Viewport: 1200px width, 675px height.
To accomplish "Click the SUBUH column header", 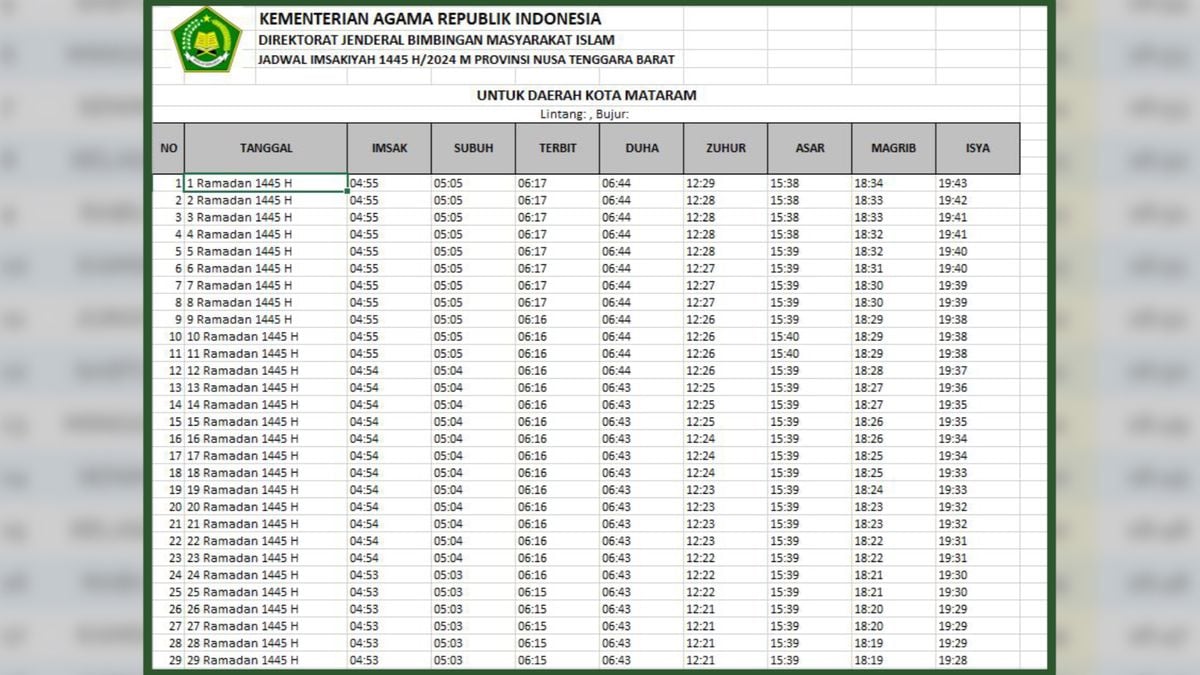I will [473, 148].
